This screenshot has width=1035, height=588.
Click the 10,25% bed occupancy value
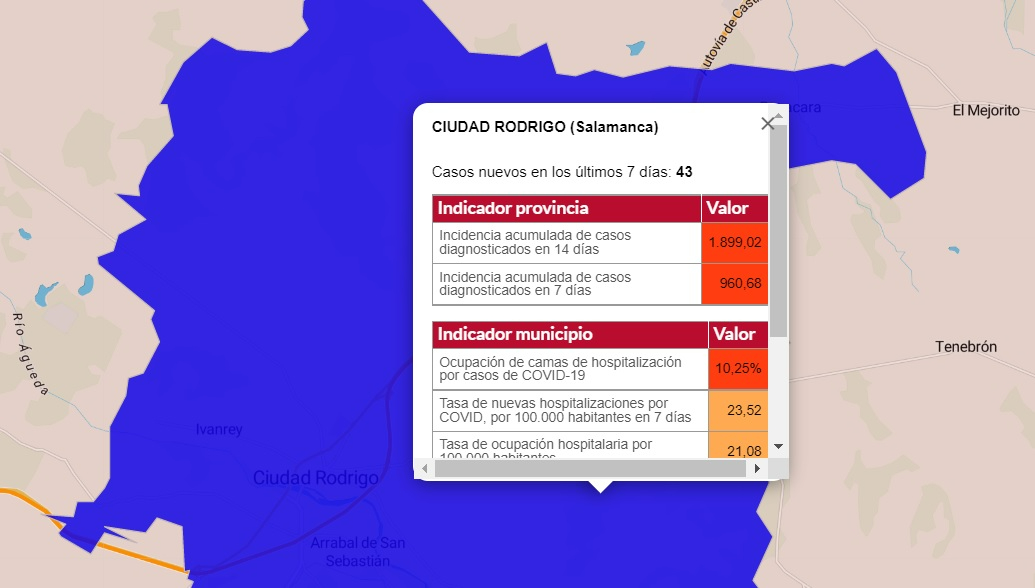738,369
